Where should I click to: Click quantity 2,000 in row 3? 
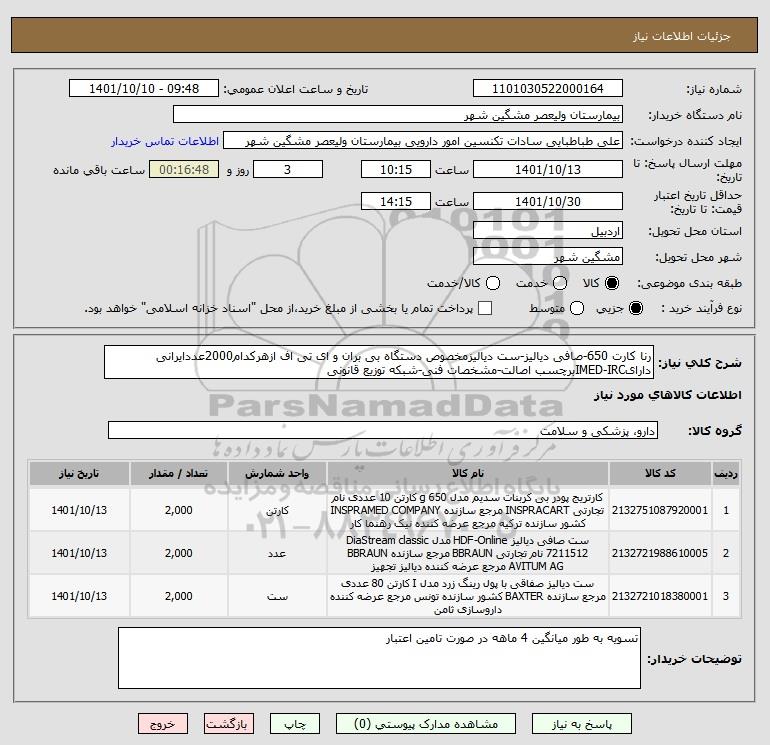[179, 596]
